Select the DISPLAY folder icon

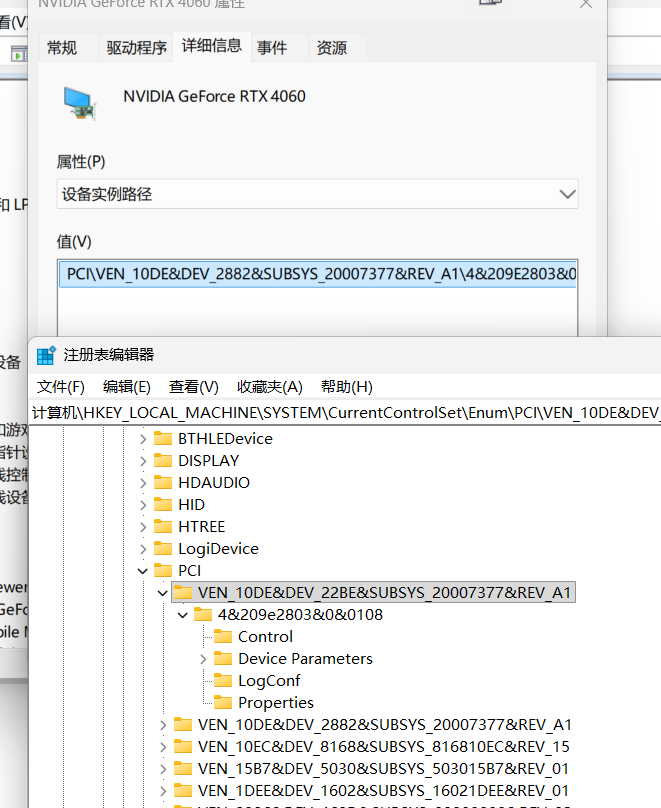[163, 461]
